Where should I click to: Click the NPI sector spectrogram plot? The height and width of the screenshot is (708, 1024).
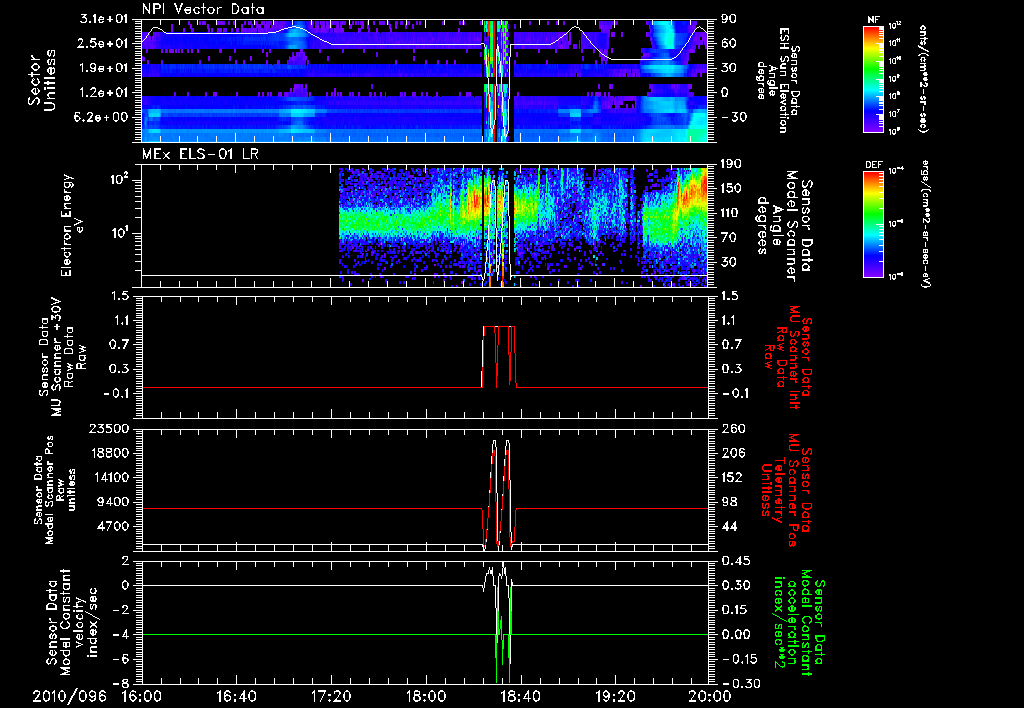pos(425,80)
